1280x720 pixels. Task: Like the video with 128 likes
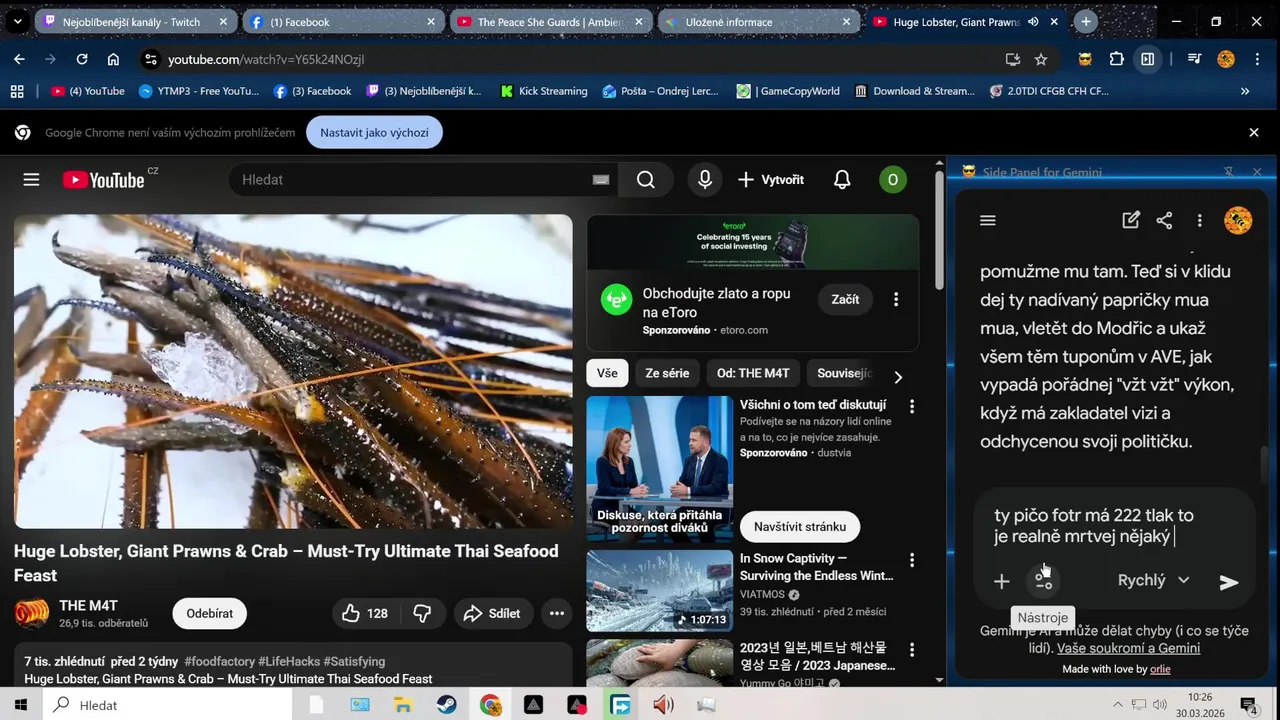click(365, 613)
